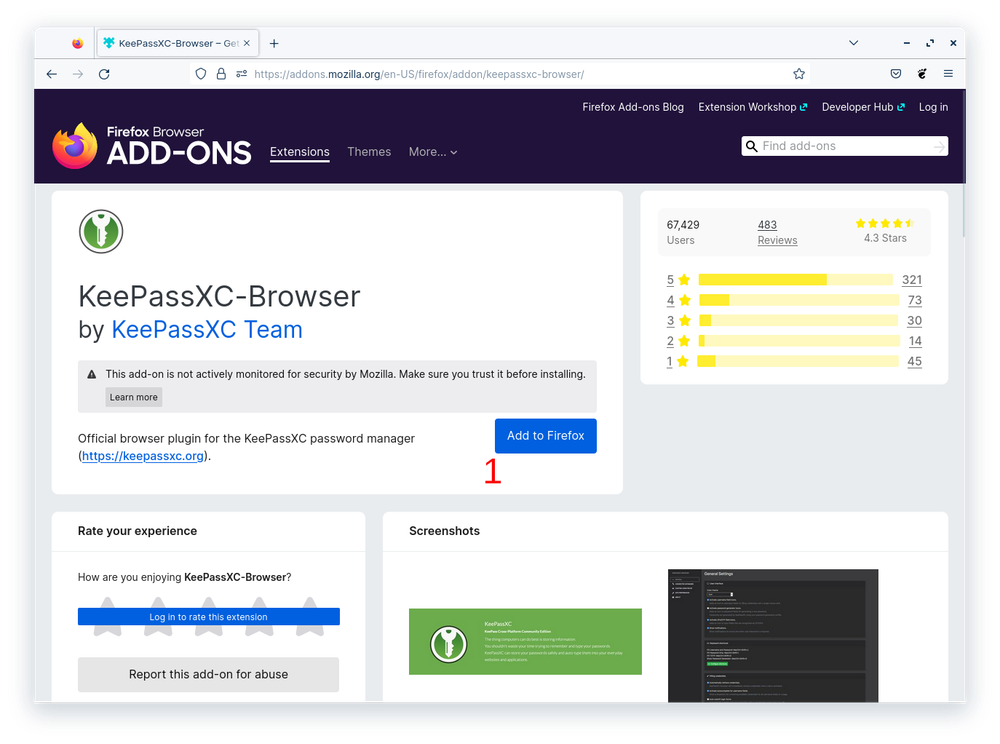The width and height of the screenshot is (1000, 744).
Task: Open the list all tabs chevron
Action: [x=853, y=43]
